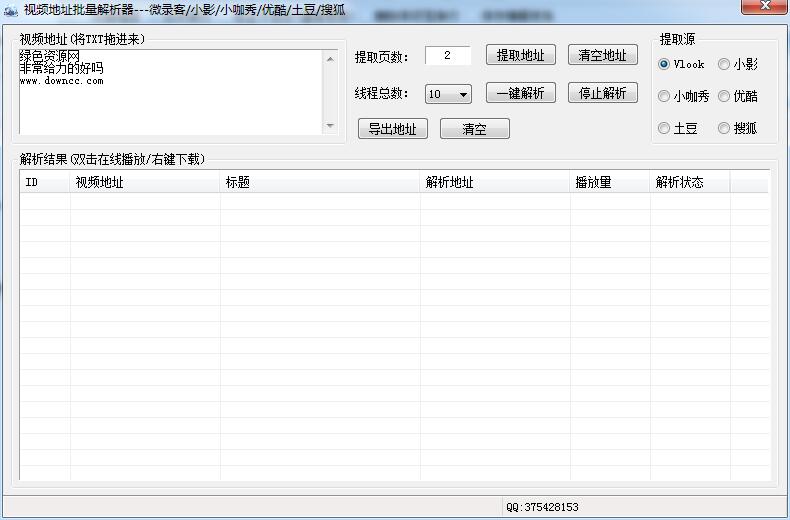The height and width of the screenshot is (520, 790).
Task: Open the 线程总数 dropdown showing 10
Action: click(x=448, y=94)
